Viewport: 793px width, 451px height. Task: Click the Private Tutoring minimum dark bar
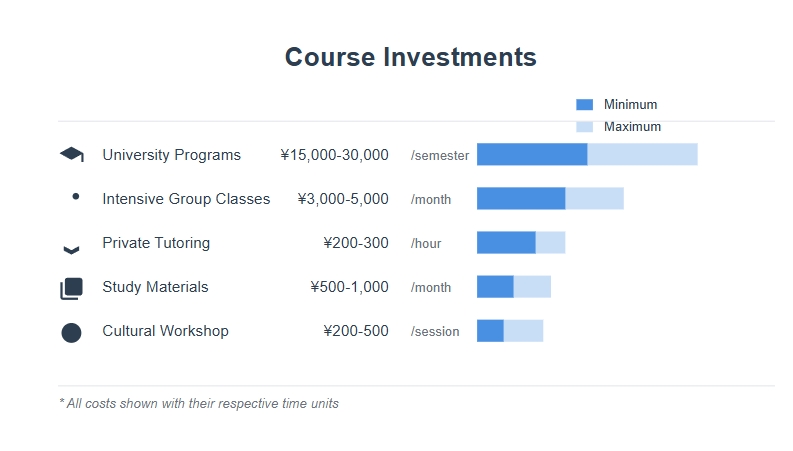(x=506, y=242)
